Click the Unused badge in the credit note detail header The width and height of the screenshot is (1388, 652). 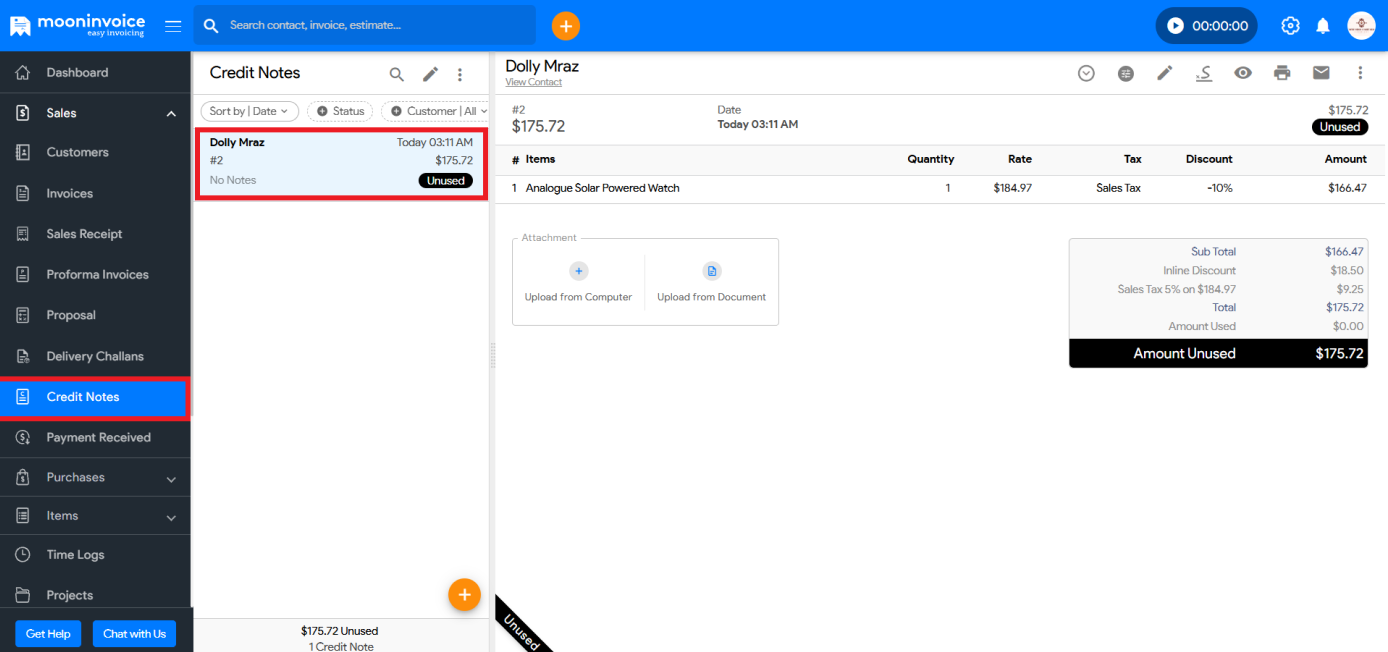(1340, 127)
